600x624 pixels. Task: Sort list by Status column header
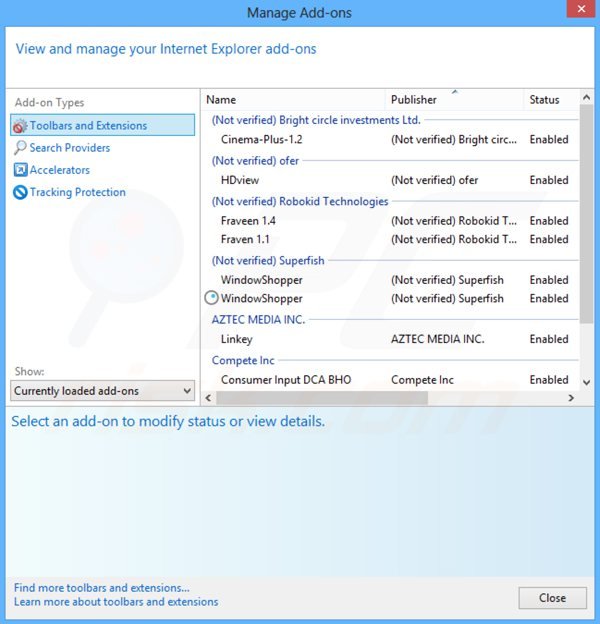click(x=551, y=99)
